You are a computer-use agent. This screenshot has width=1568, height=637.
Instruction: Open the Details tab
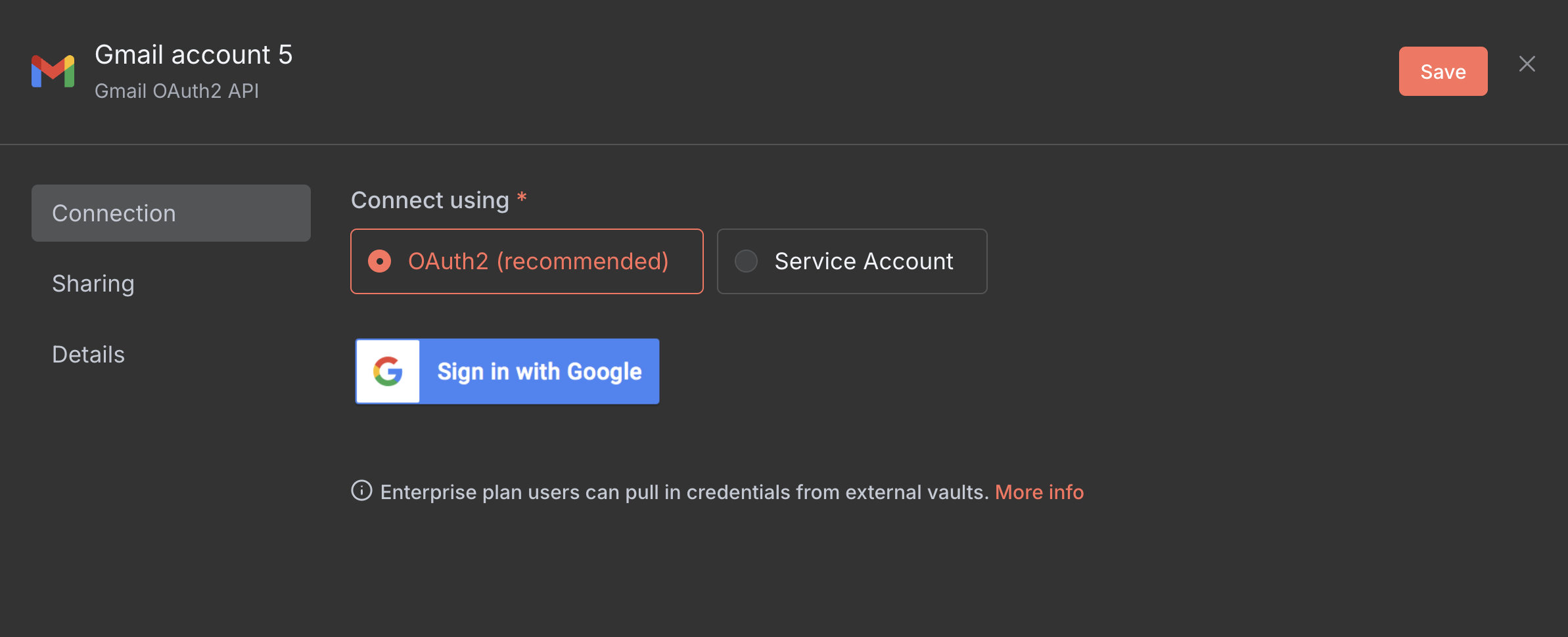pos(89,355)
